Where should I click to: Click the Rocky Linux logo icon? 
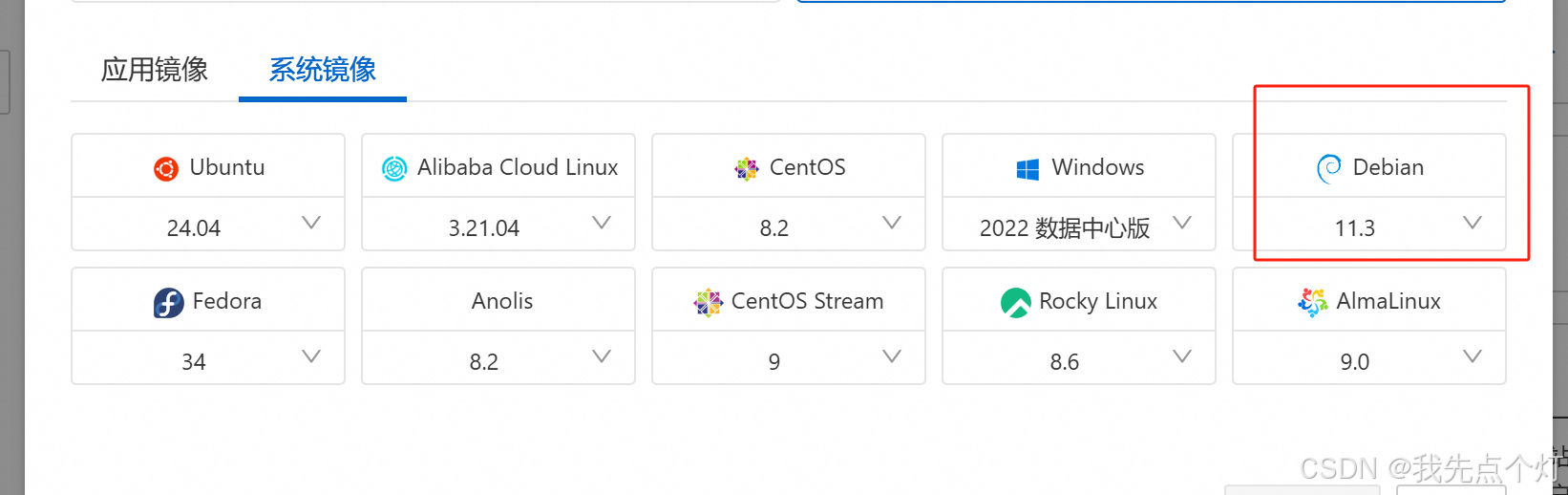click(x=1015, y=303)
